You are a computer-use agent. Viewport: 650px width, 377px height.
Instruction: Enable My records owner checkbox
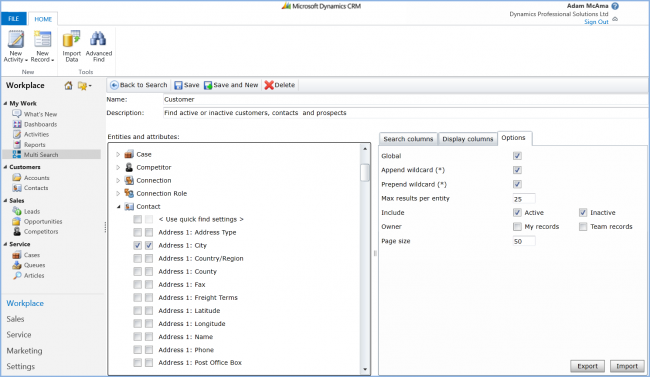point(517,226)
